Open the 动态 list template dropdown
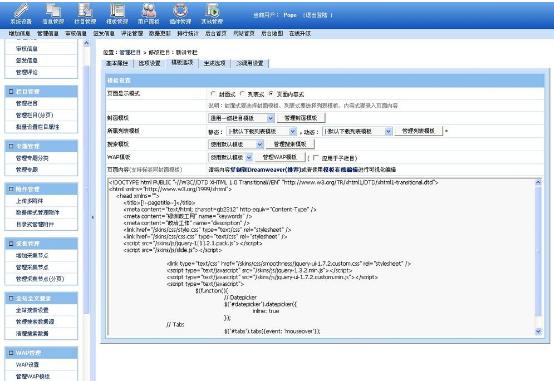The image size is (554, 381). click(357, 131)
